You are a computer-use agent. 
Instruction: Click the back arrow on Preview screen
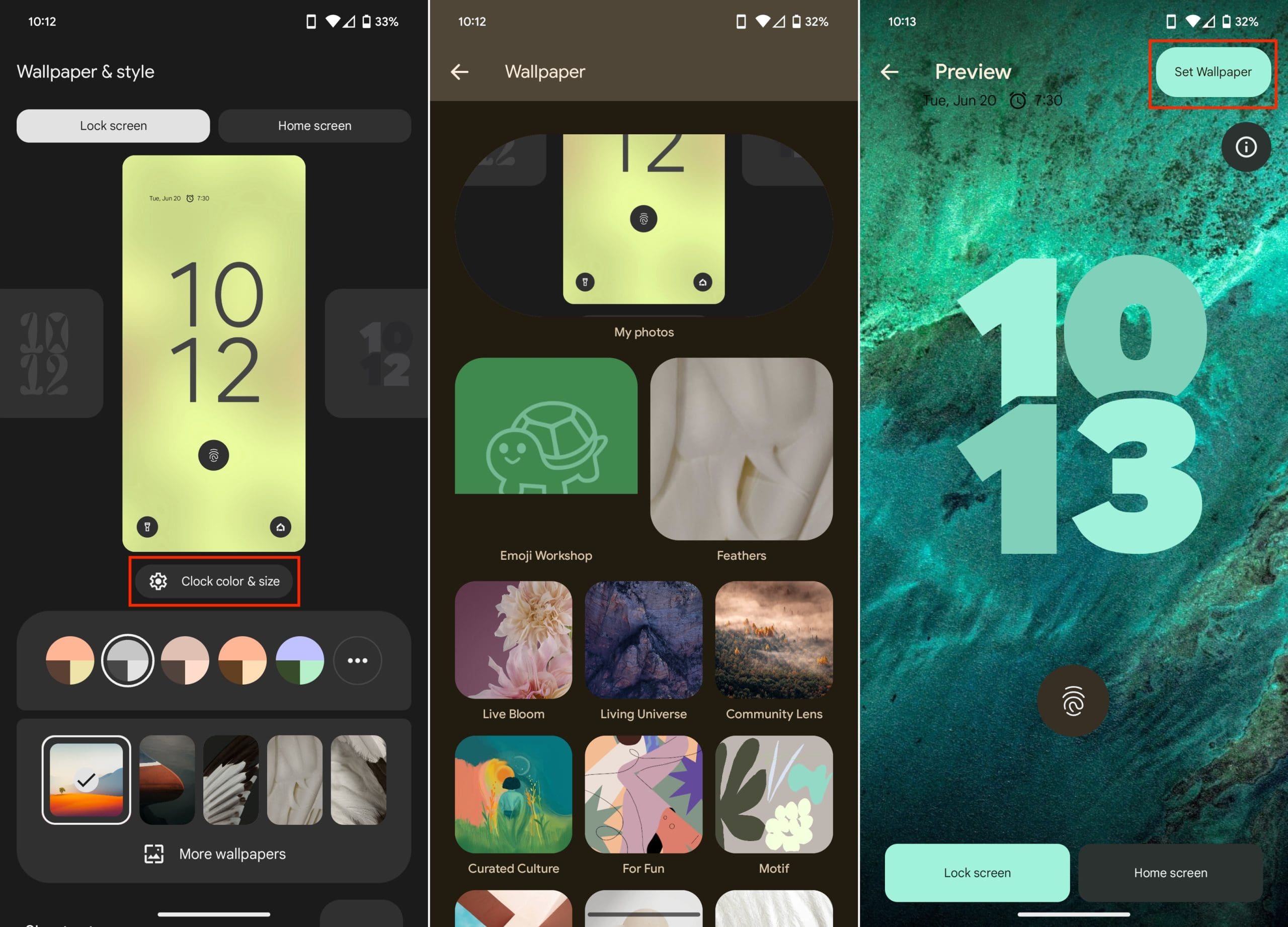click(x=893, y=71)
